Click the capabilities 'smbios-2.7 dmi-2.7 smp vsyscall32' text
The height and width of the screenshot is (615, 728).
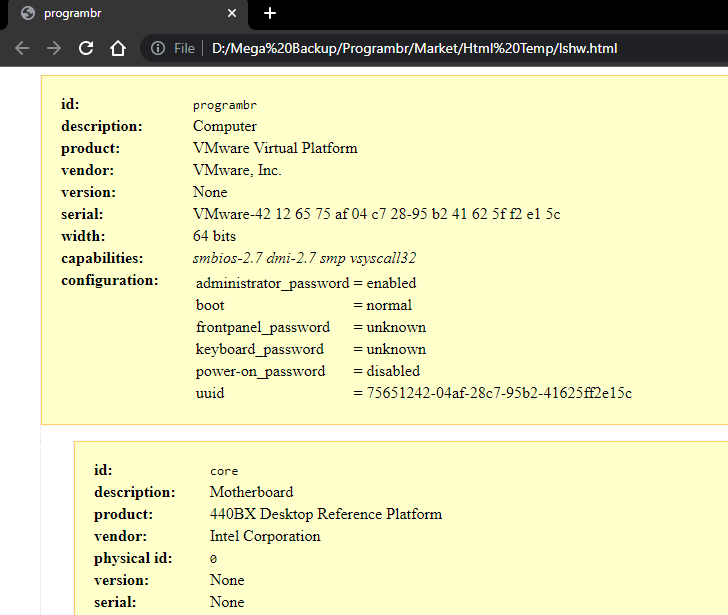pyautogui.click(x=305, y=258)
